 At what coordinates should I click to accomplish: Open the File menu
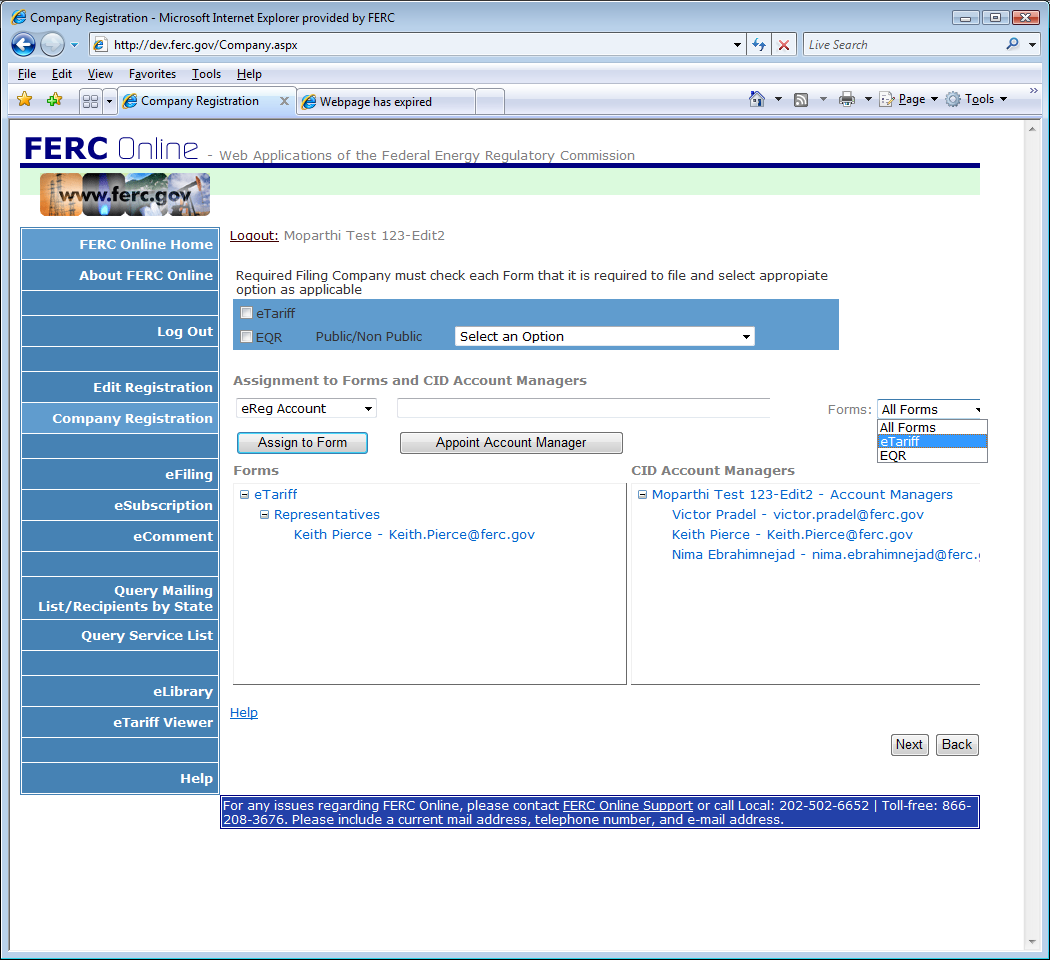(x=27, y=74)
